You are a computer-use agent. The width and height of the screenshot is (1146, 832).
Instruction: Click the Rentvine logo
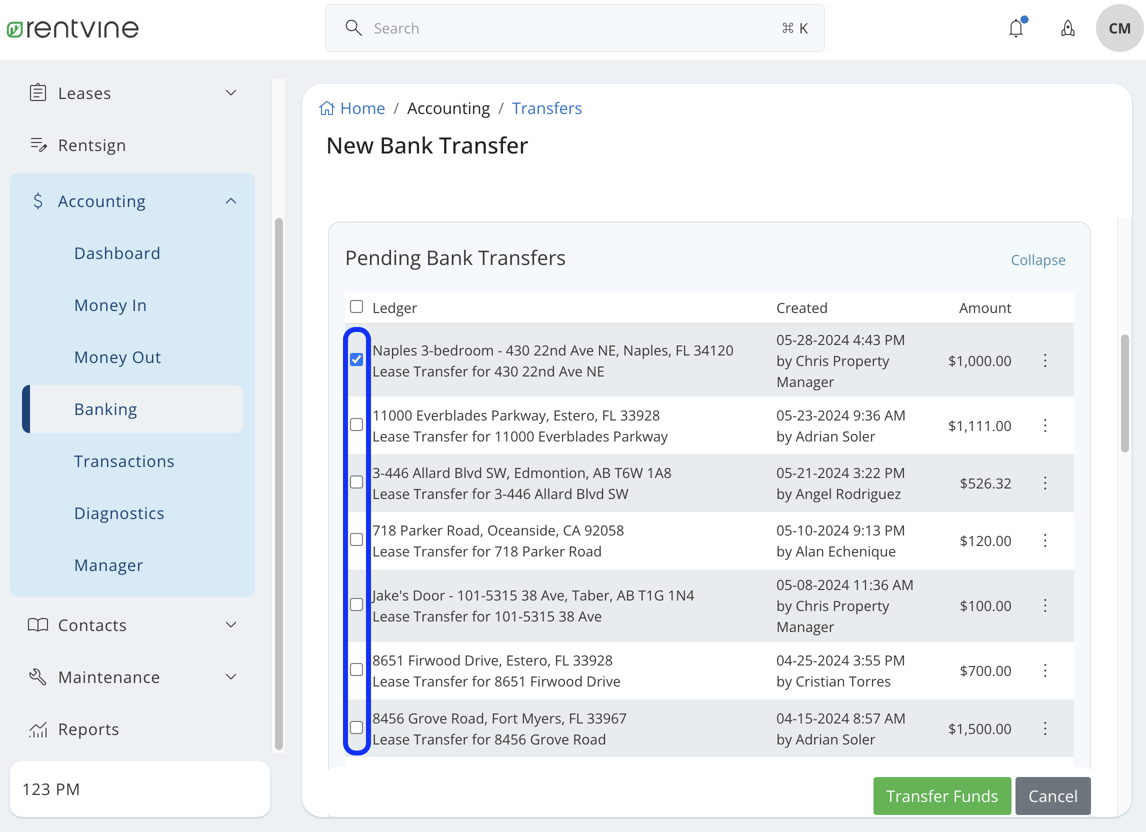tap(72, 28)
